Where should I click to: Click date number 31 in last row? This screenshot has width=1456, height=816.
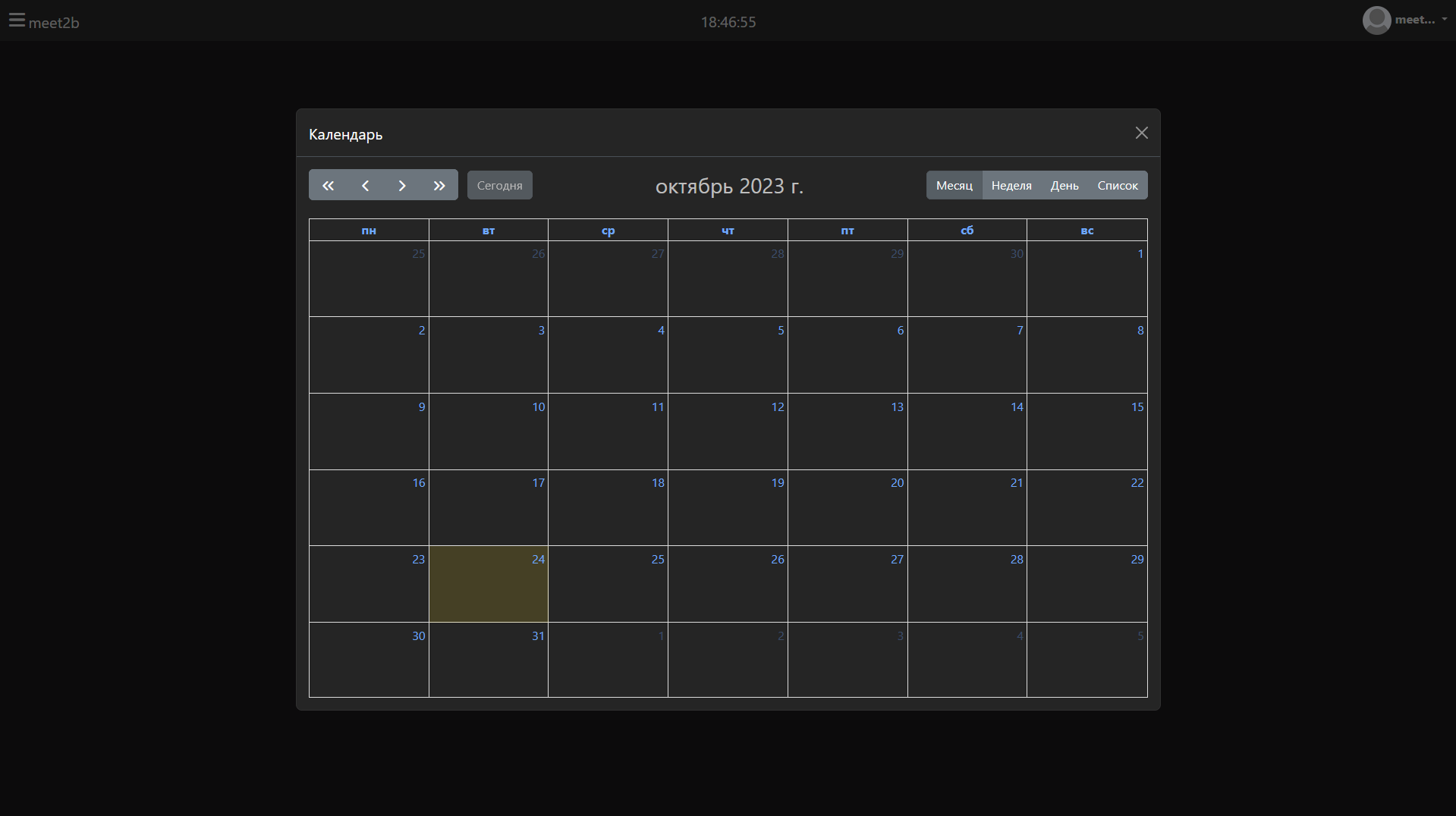[x=538, y=636]
